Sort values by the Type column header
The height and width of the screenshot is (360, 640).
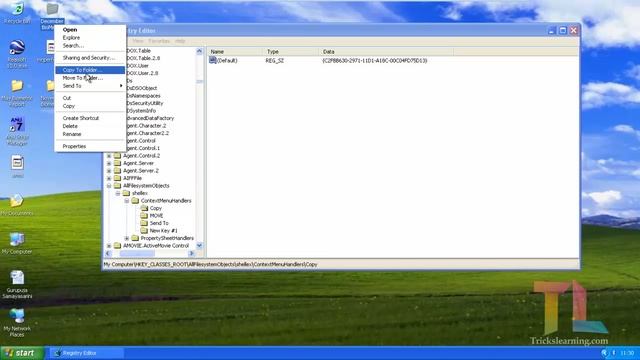pyautogui.click(x=291, y=51)
